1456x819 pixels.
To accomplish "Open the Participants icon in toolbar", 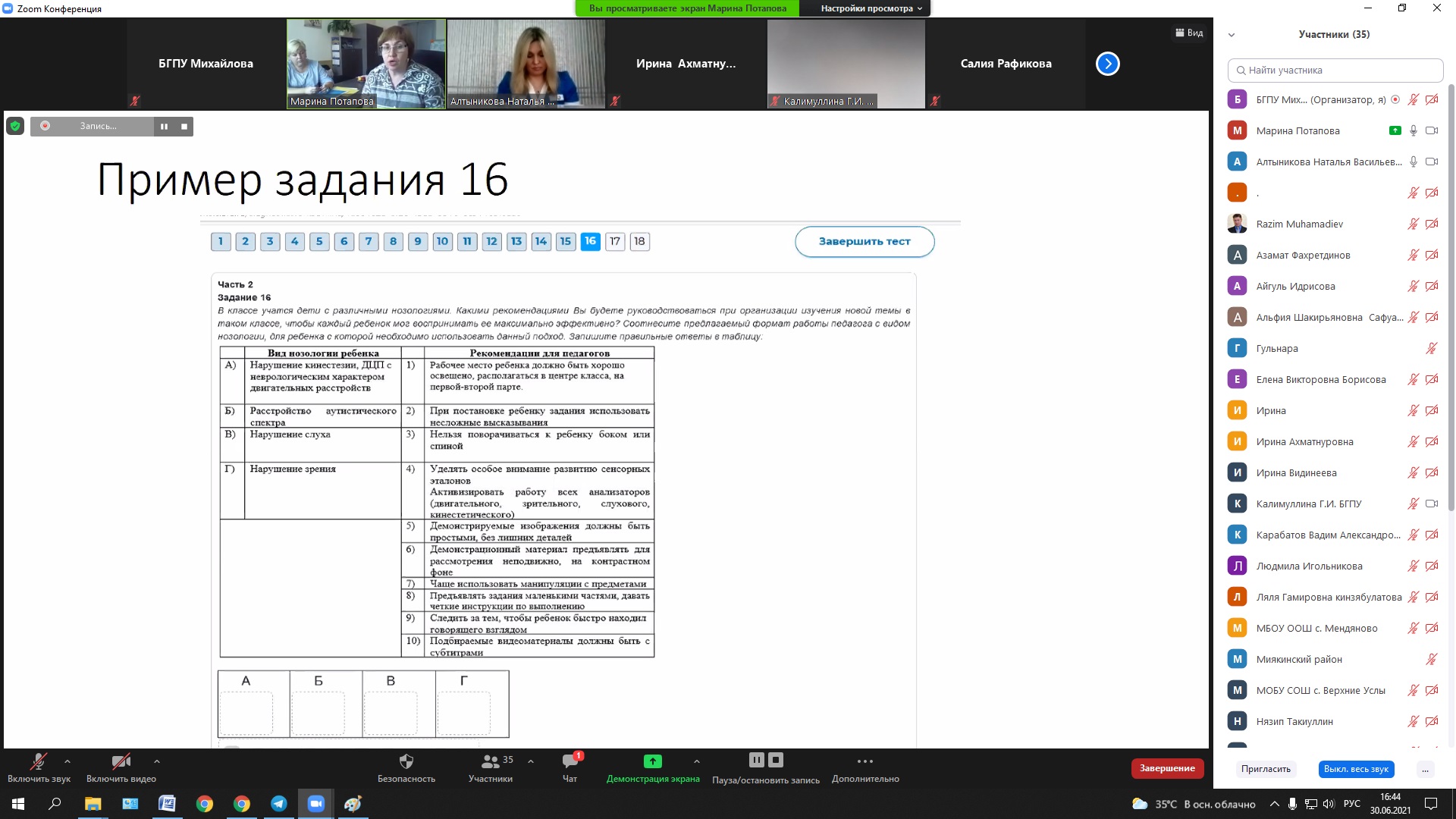I will click(490, 761).
